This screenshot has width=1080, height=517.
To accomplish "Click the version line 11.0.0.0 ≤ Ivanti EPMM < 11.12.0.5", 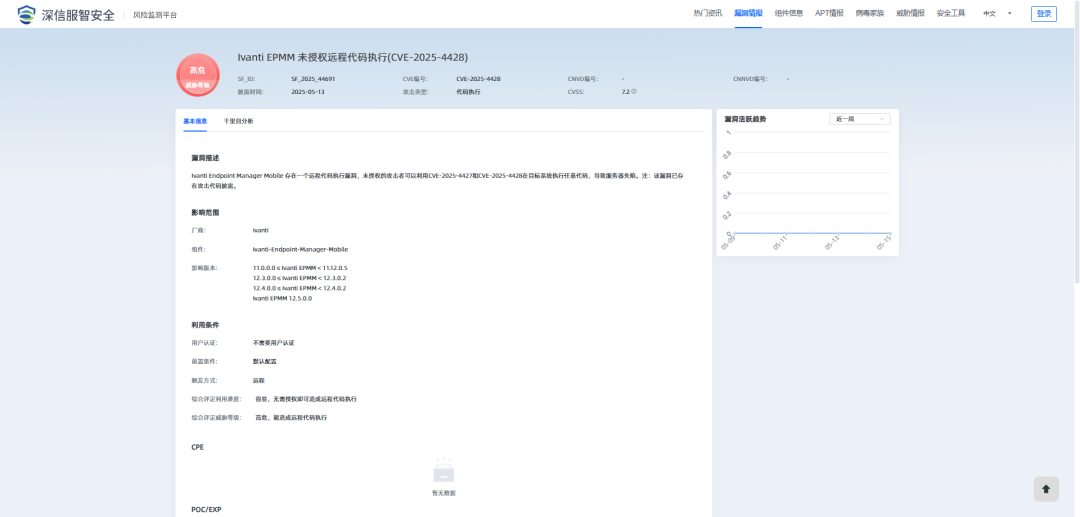I will (300, 268).
